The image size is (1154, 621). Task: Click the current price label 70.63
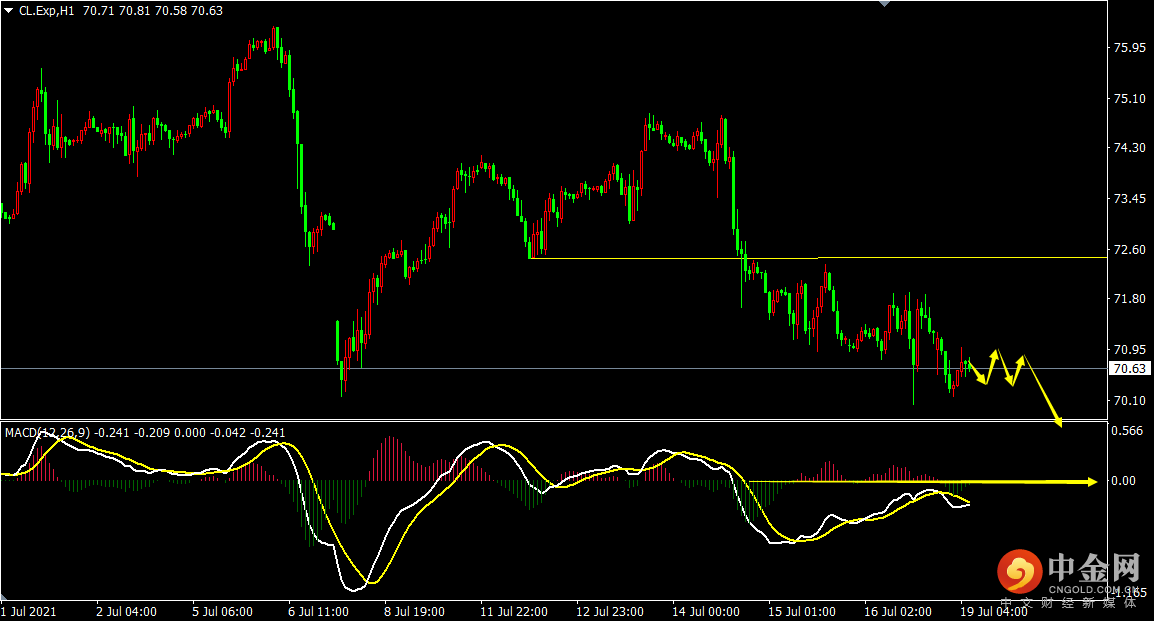pos(1129,369)
